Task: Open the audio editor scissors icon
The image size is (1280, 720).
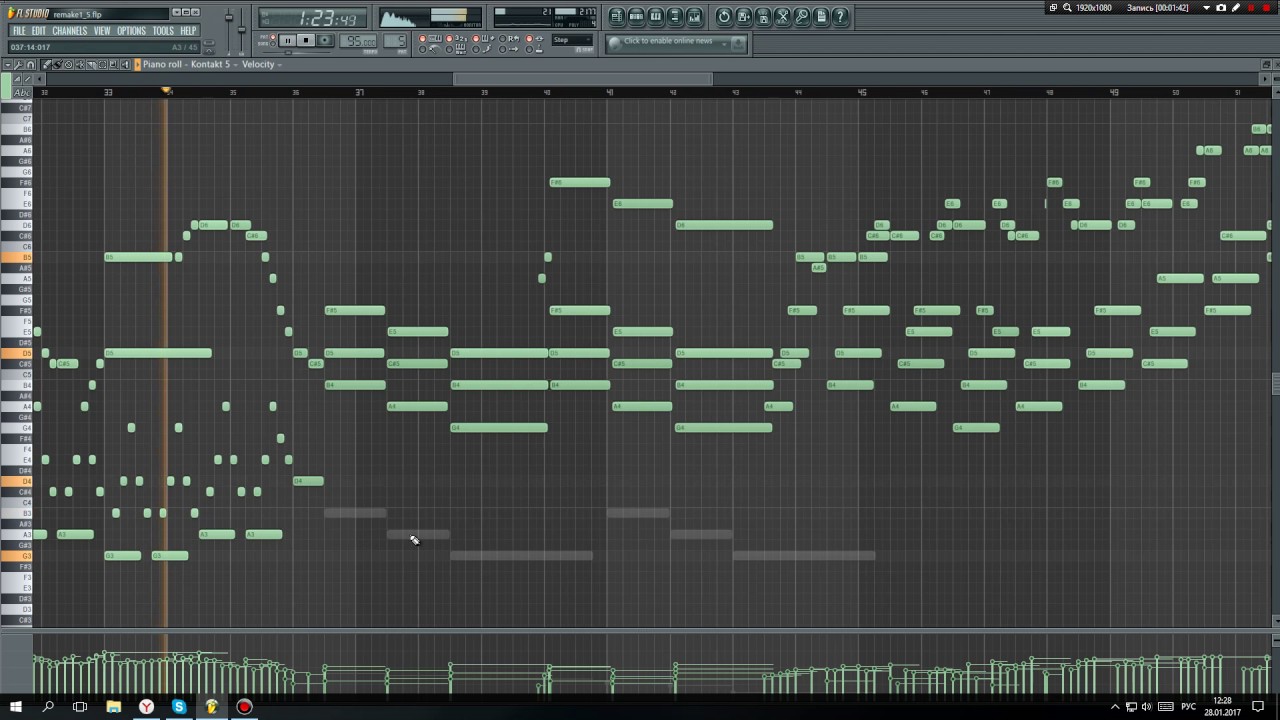Action: tap(783, 16)
